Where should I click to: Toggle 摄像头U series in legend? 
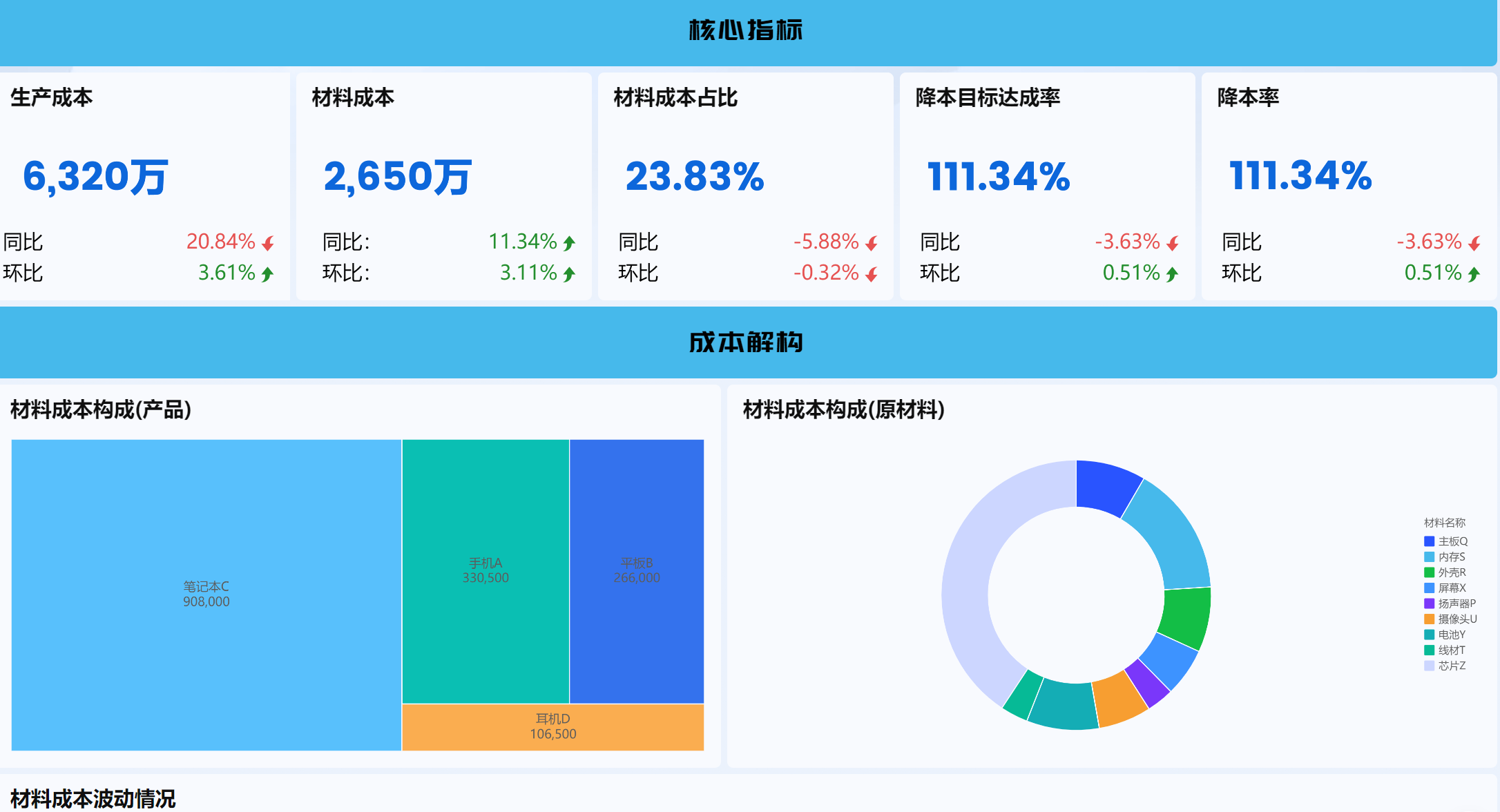pos(1457,619)
